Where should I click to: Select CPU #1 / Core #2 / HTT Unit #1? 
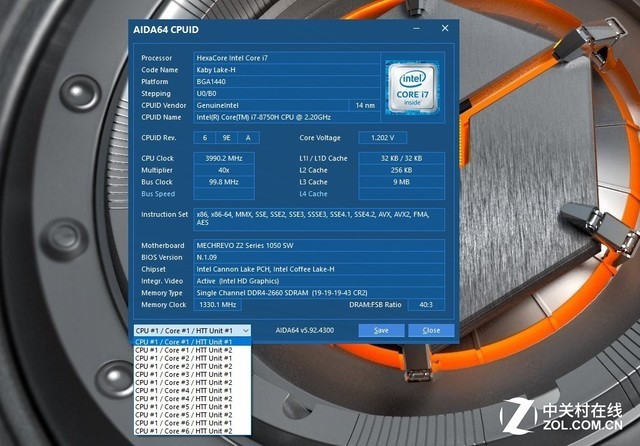click(x=192, y=358)
